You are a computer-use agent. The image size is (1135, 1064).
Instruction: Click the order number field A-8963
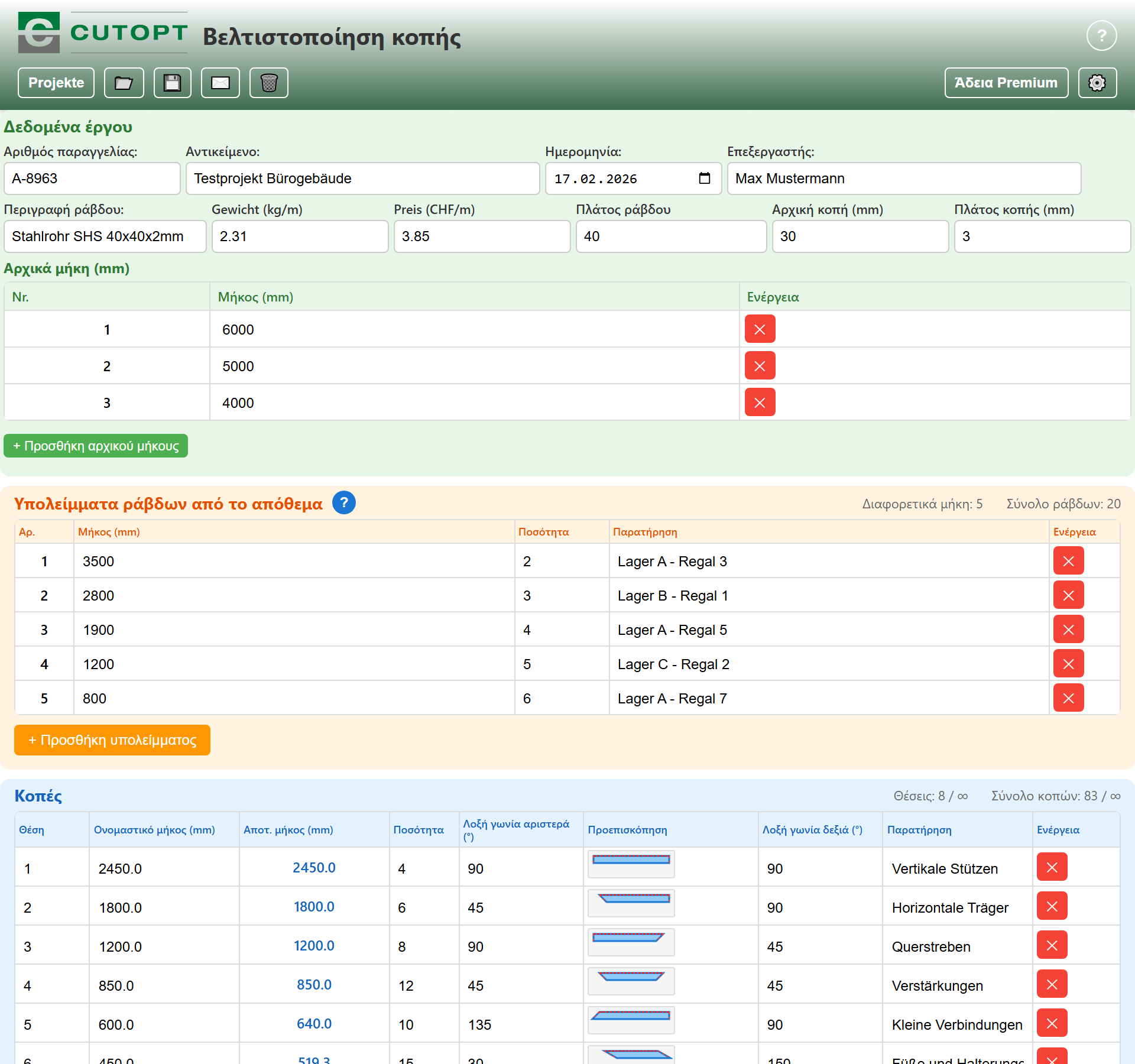[92, 179]
